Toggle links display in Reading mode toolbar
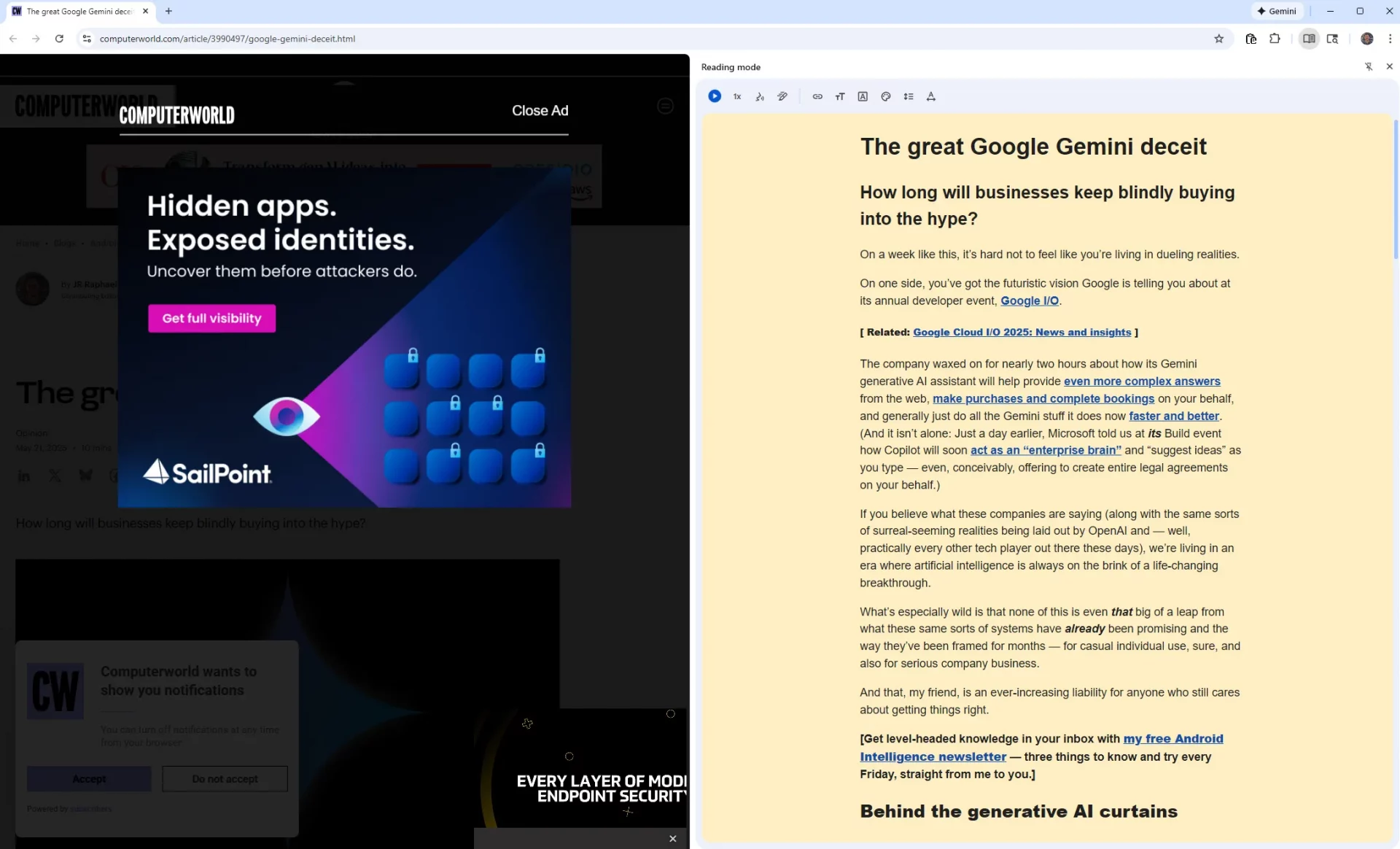 (x=817, y=96)
